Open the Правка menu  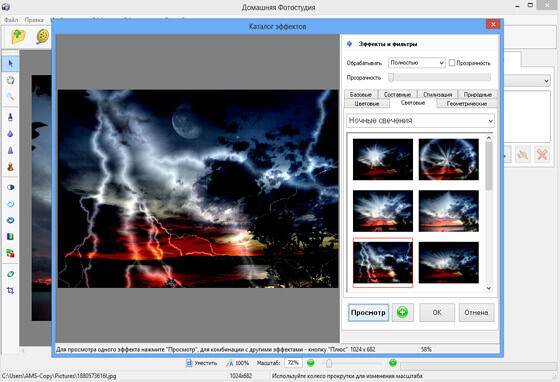coord(34,20)
